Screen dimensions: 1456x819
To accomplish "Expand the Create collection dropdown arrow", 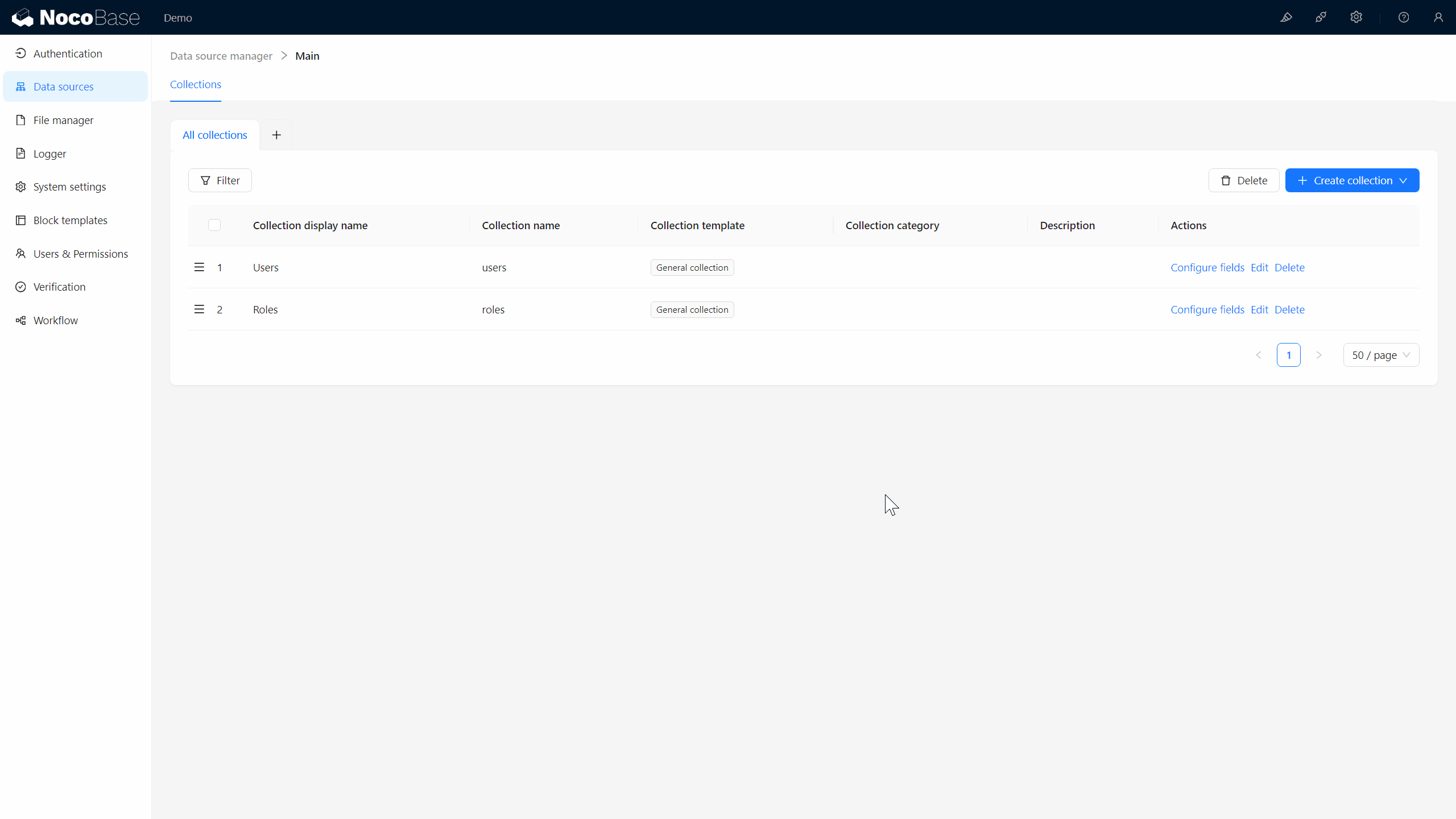I will tap(1405, 180).
